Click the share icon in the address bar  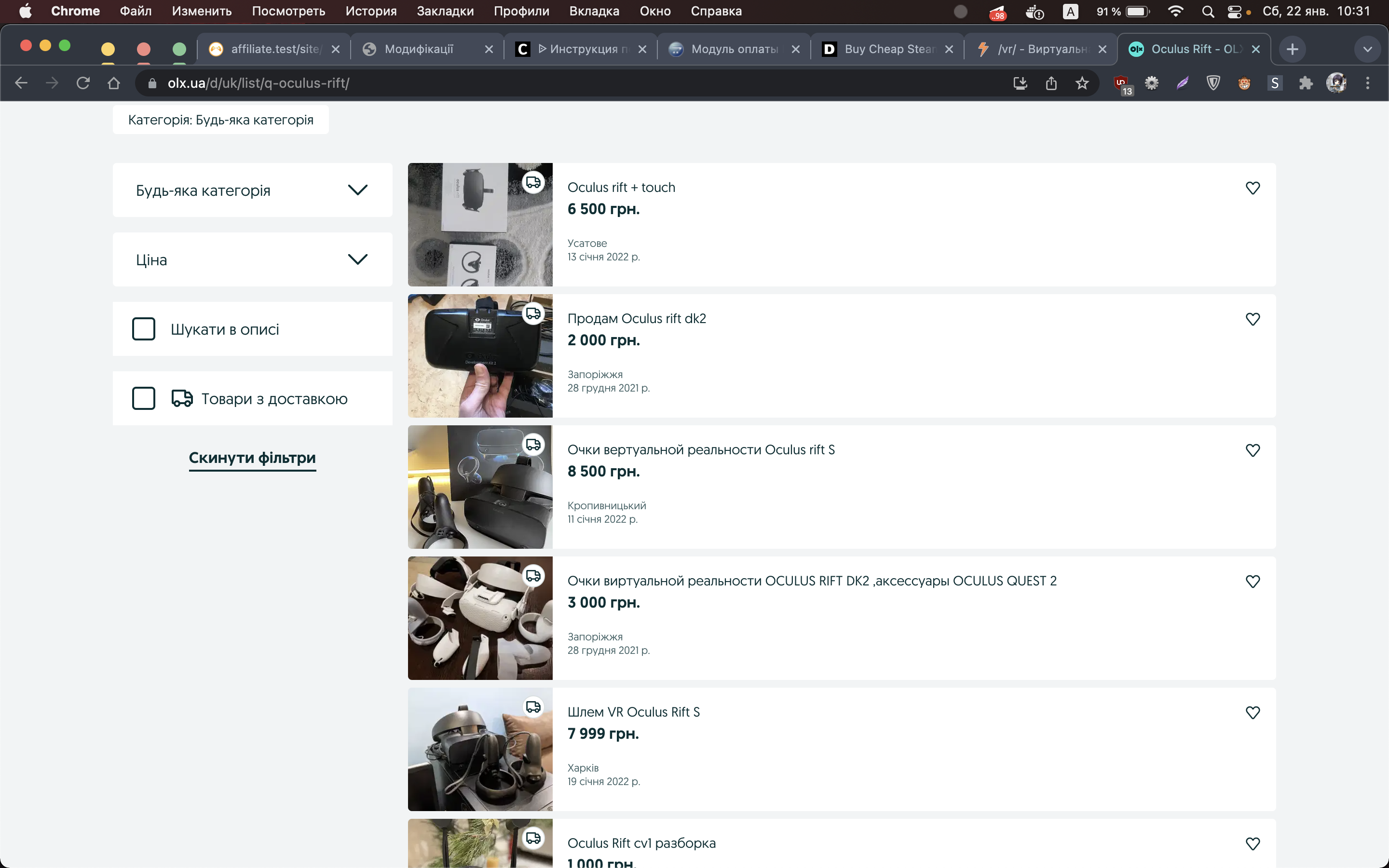(x=1051, y=83)
